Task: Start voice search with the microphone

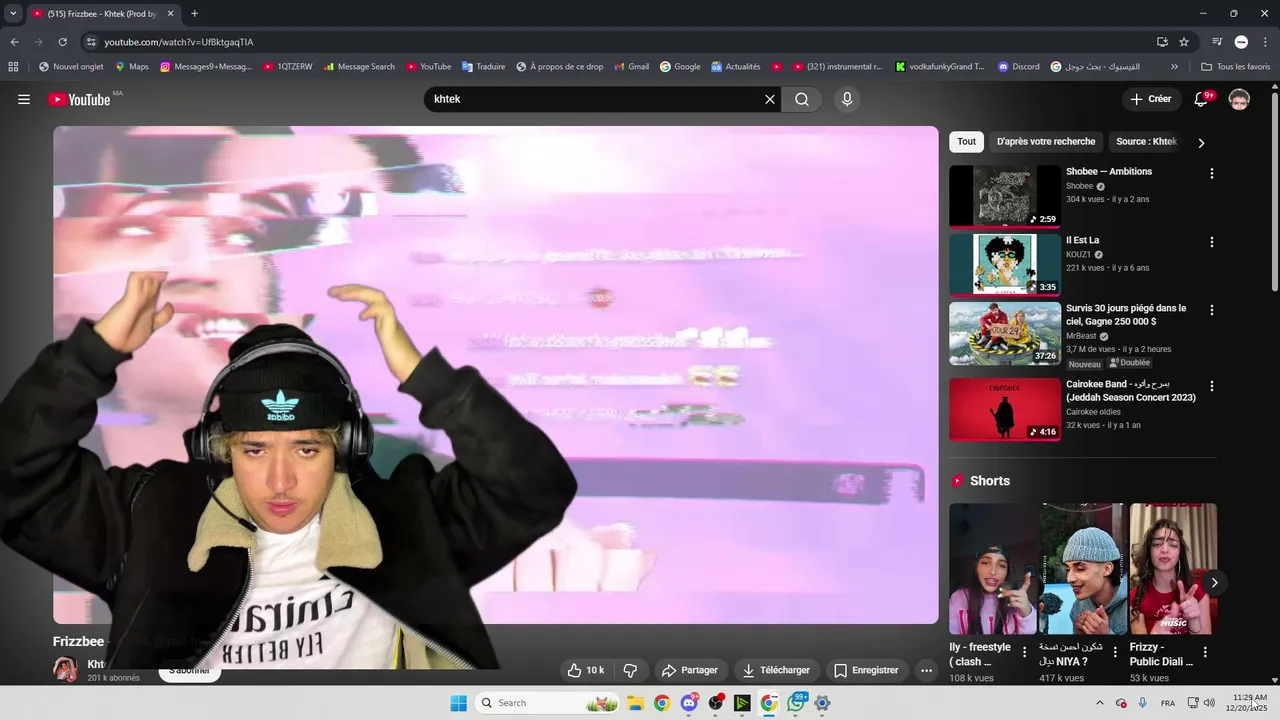Action: pos(847,99)
